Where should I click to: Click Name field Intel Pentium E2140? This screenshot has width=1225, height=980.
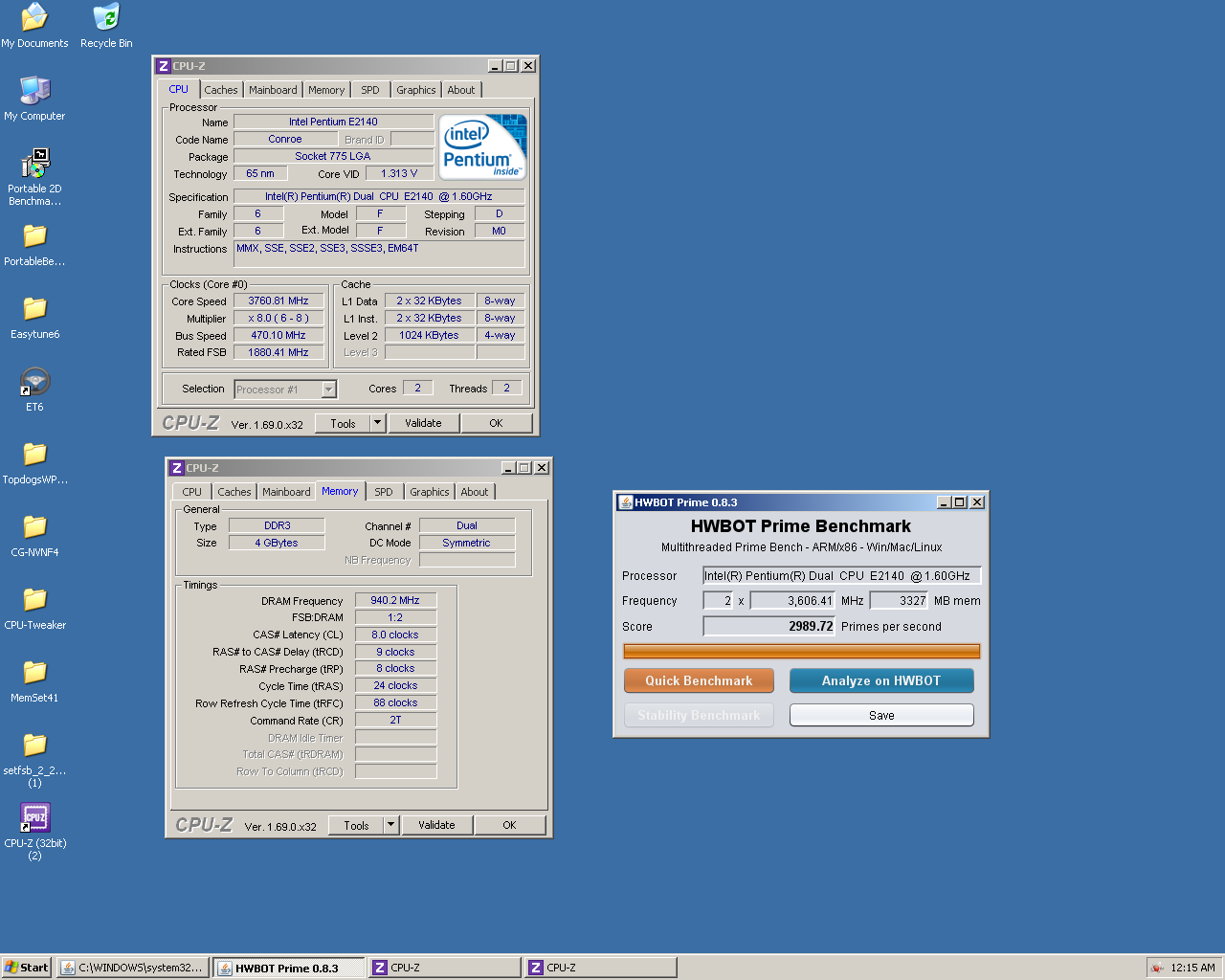coord(333,122)
